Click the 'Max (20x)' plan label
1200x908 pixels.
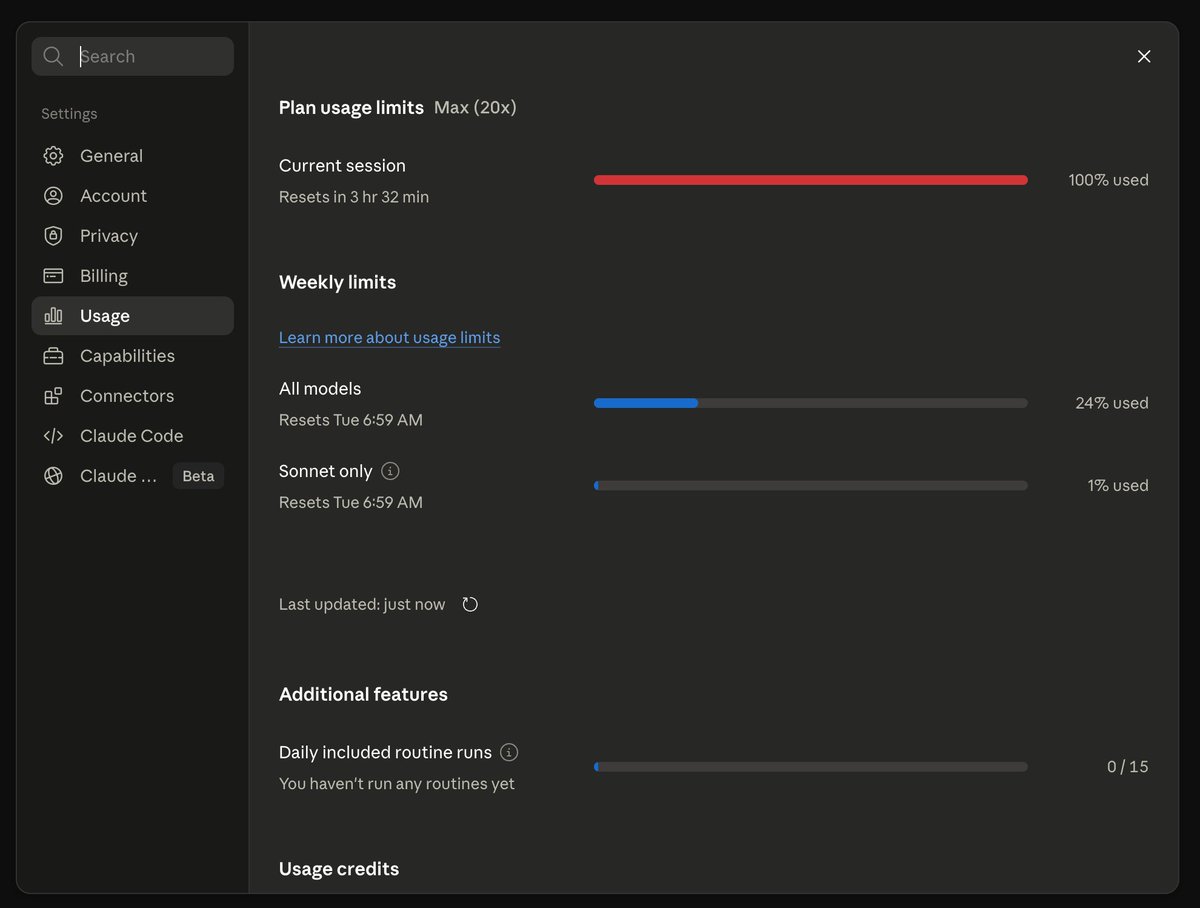click(475, 107)
